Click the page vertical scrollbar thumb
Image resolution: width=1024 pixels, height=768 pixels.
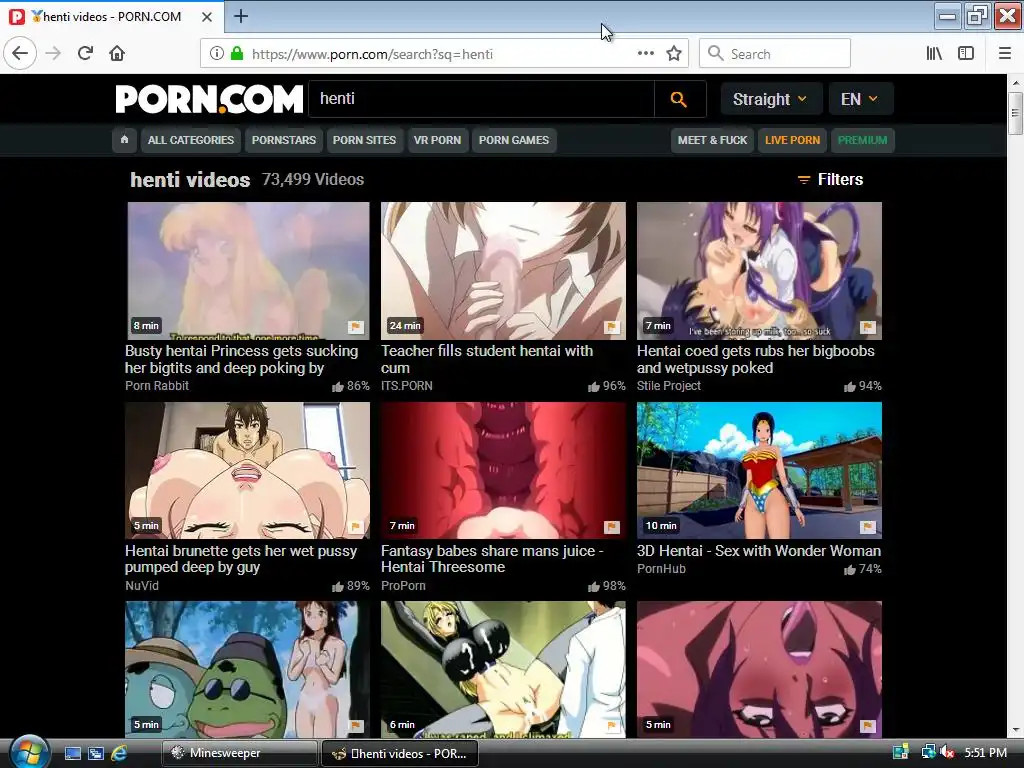[x=1015, y=113]
